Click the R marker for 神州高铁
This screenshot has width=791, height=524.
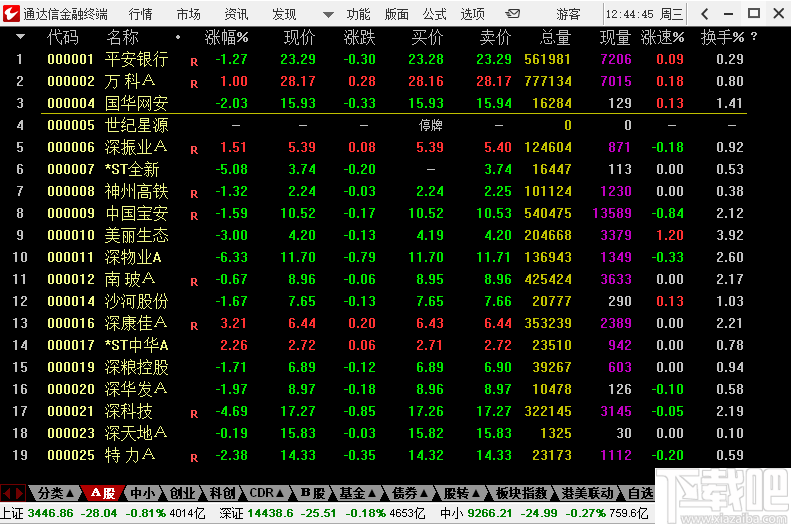(x=194, y=194)
